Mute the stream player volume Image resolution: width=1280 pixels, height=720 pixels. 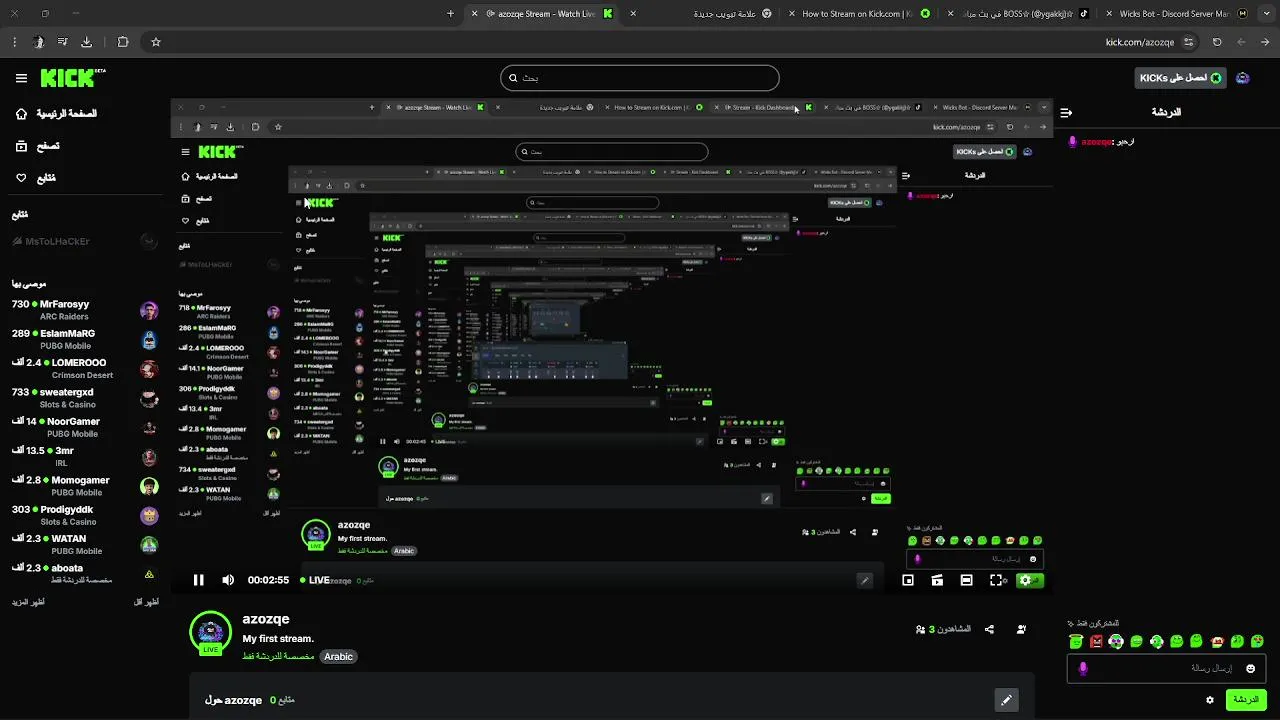(228, 580)
